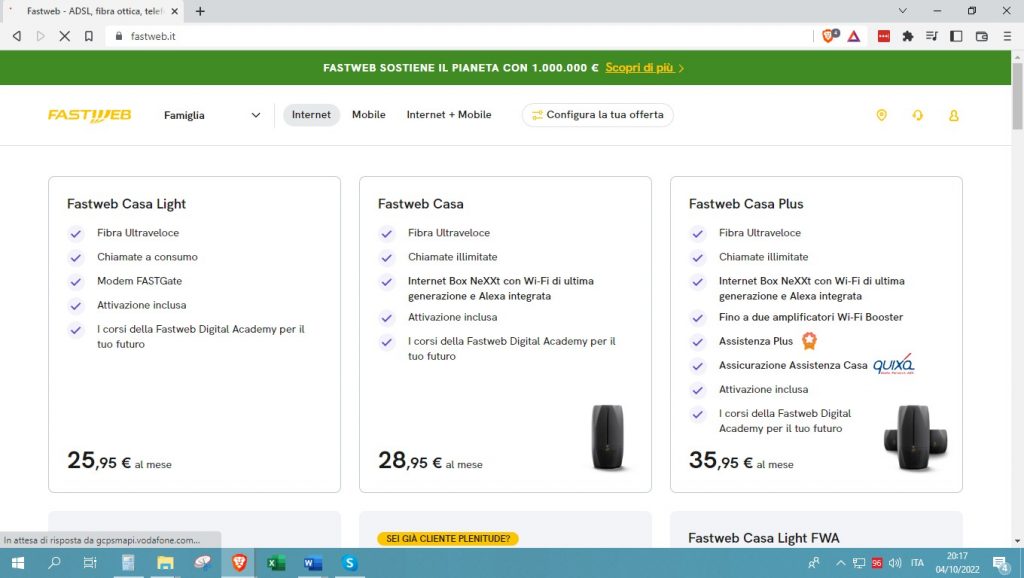This screenshot has height=578, width=1024.
Task: Open the browser playlist icon
Action: [x=932, y=35]
